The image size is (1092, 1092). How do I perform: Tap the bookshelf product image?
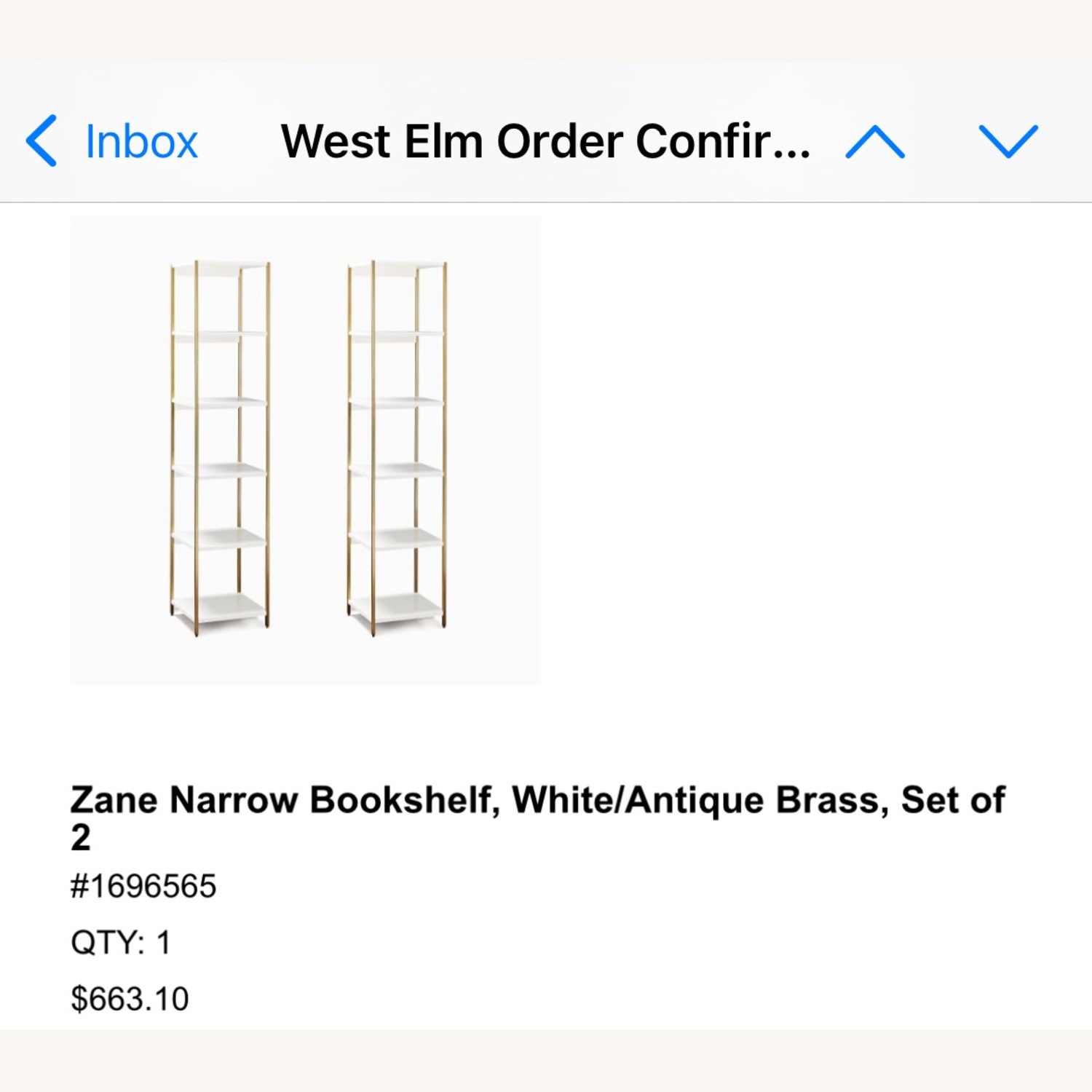(x=306, y=448)
